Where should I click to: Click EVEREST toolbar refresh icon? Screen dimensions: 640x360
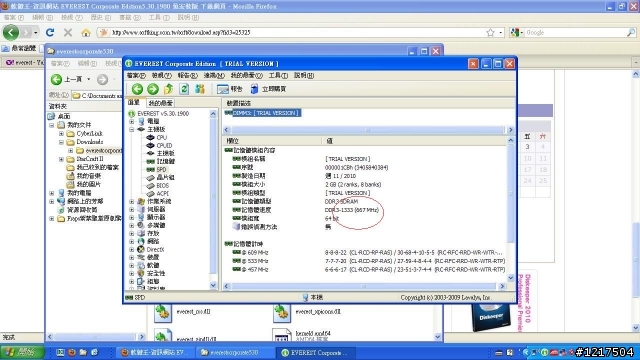pyautogui.click(x=184, y=89)
